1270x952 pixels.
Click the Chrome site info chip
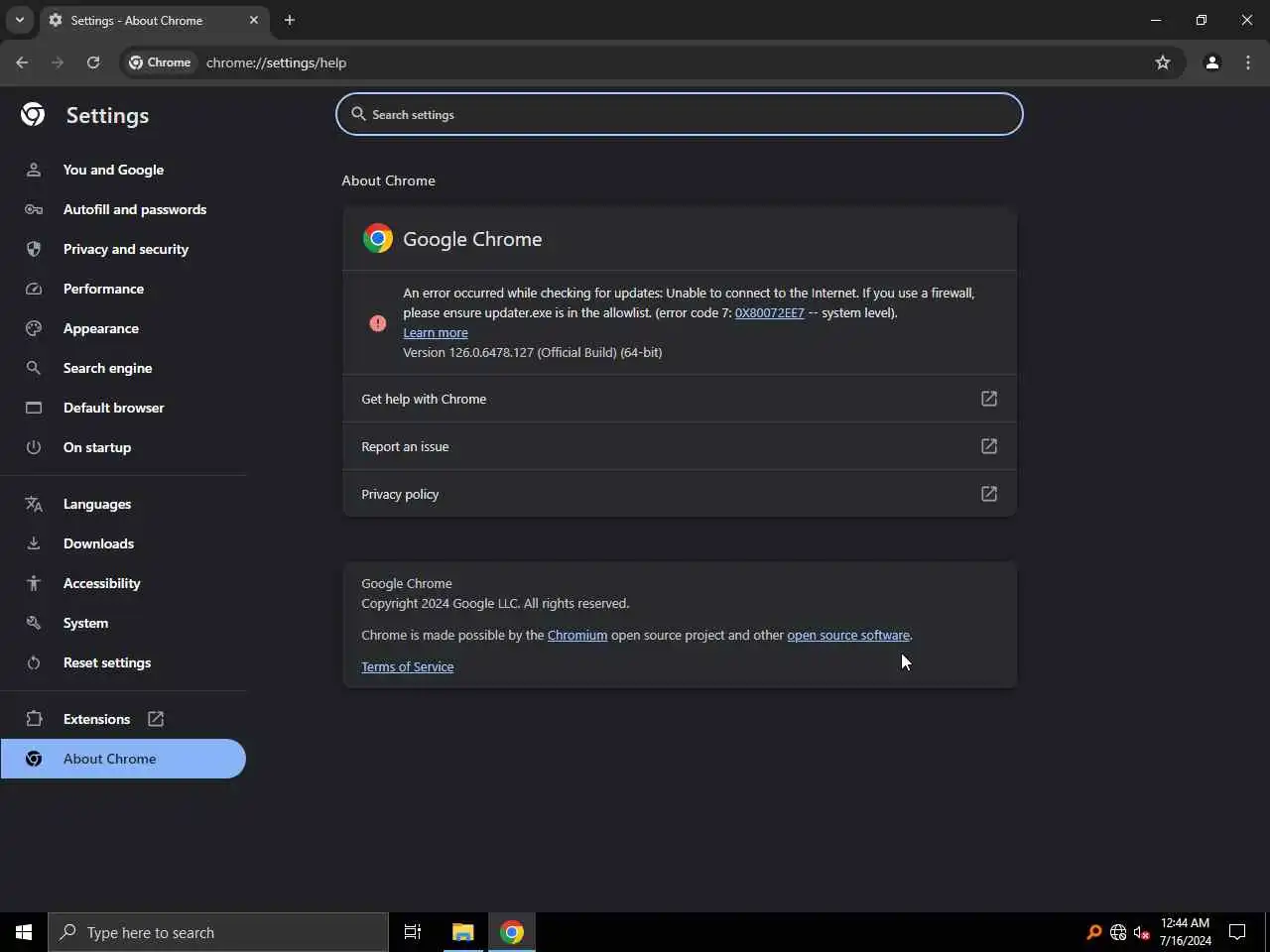click(x=160, y=62)
